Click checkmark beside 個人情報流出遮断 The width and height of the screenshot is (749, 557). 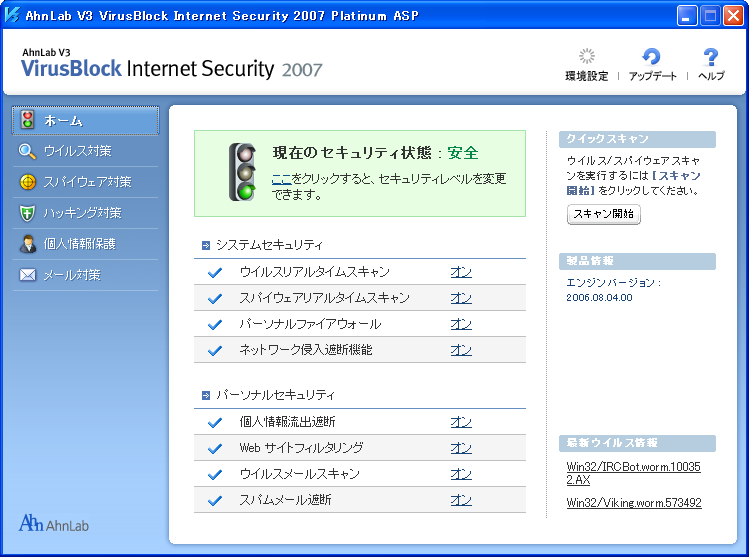click(215, 422)
